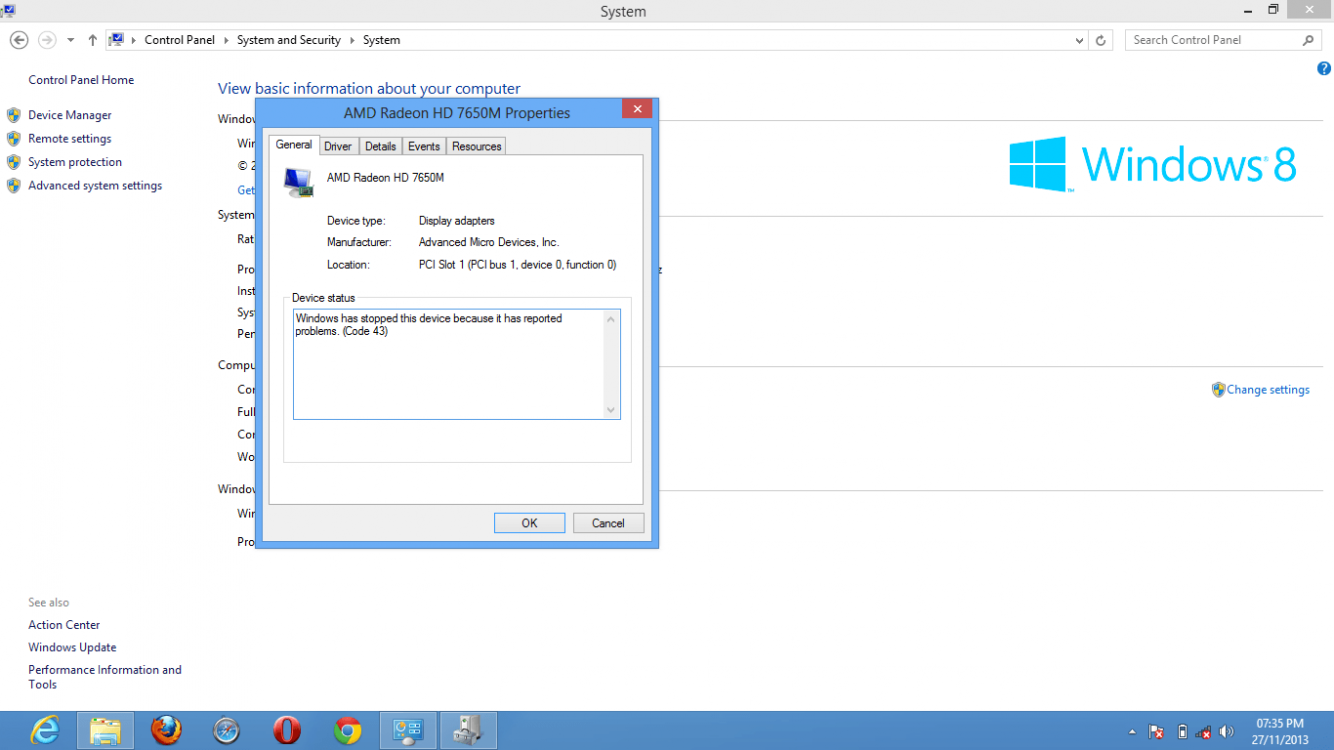Show the Resources tab
The height and width of the screenshot is (750, 1334).
click(476, 146)
